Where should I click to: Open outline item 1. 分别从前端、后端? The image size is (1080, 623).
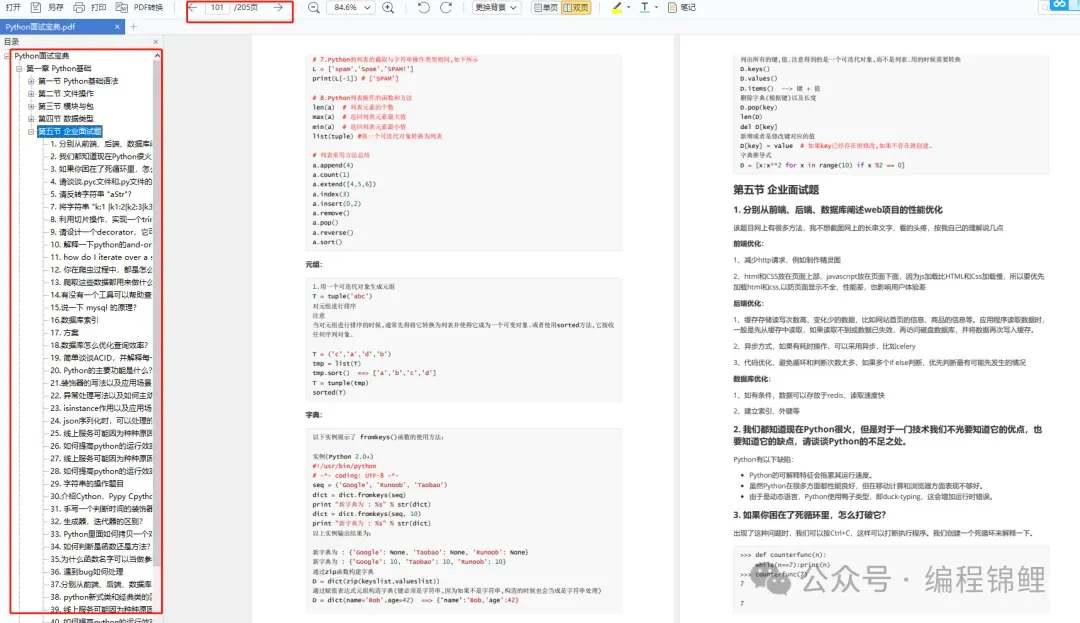click(x=101, y=144)
